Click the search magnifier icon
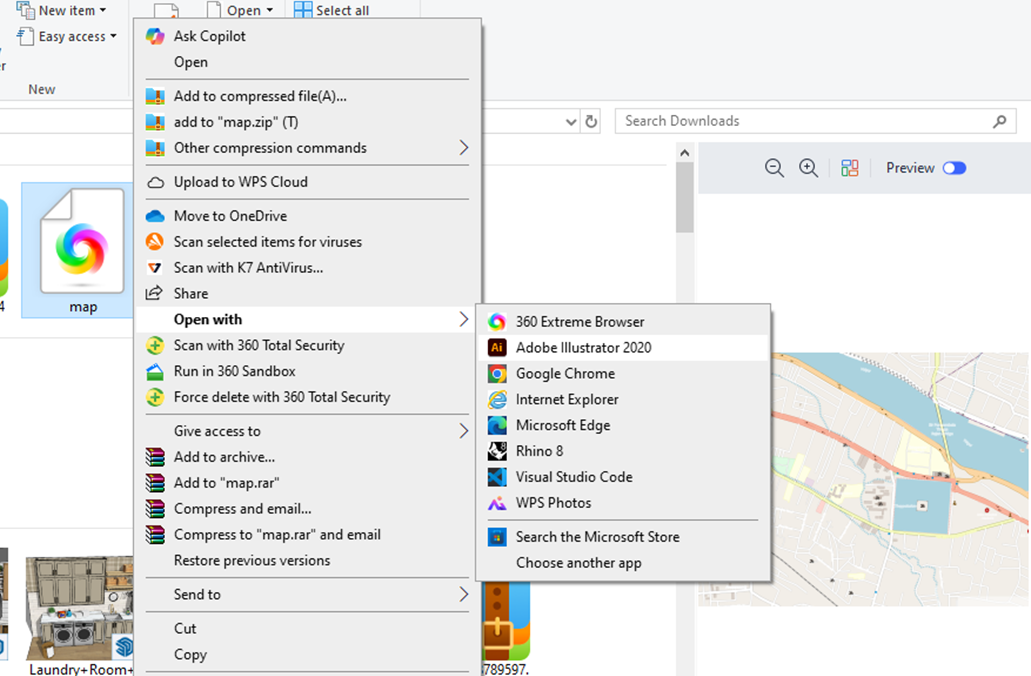 [999, 121]
